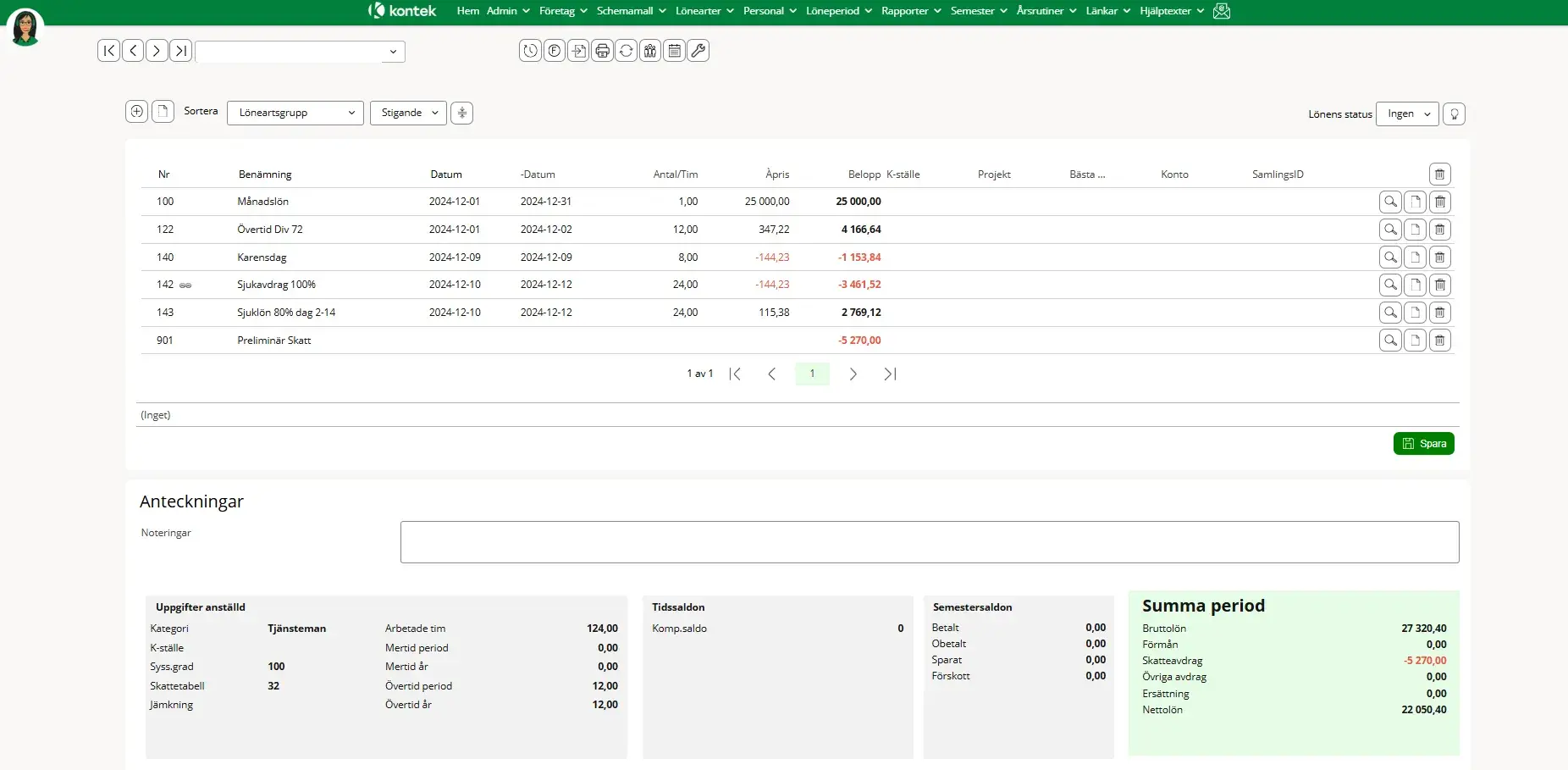Click the mail icon in top bar
Image resolution: width=1568 pixels, height=770 pixels.
[x=1221, y=11]
